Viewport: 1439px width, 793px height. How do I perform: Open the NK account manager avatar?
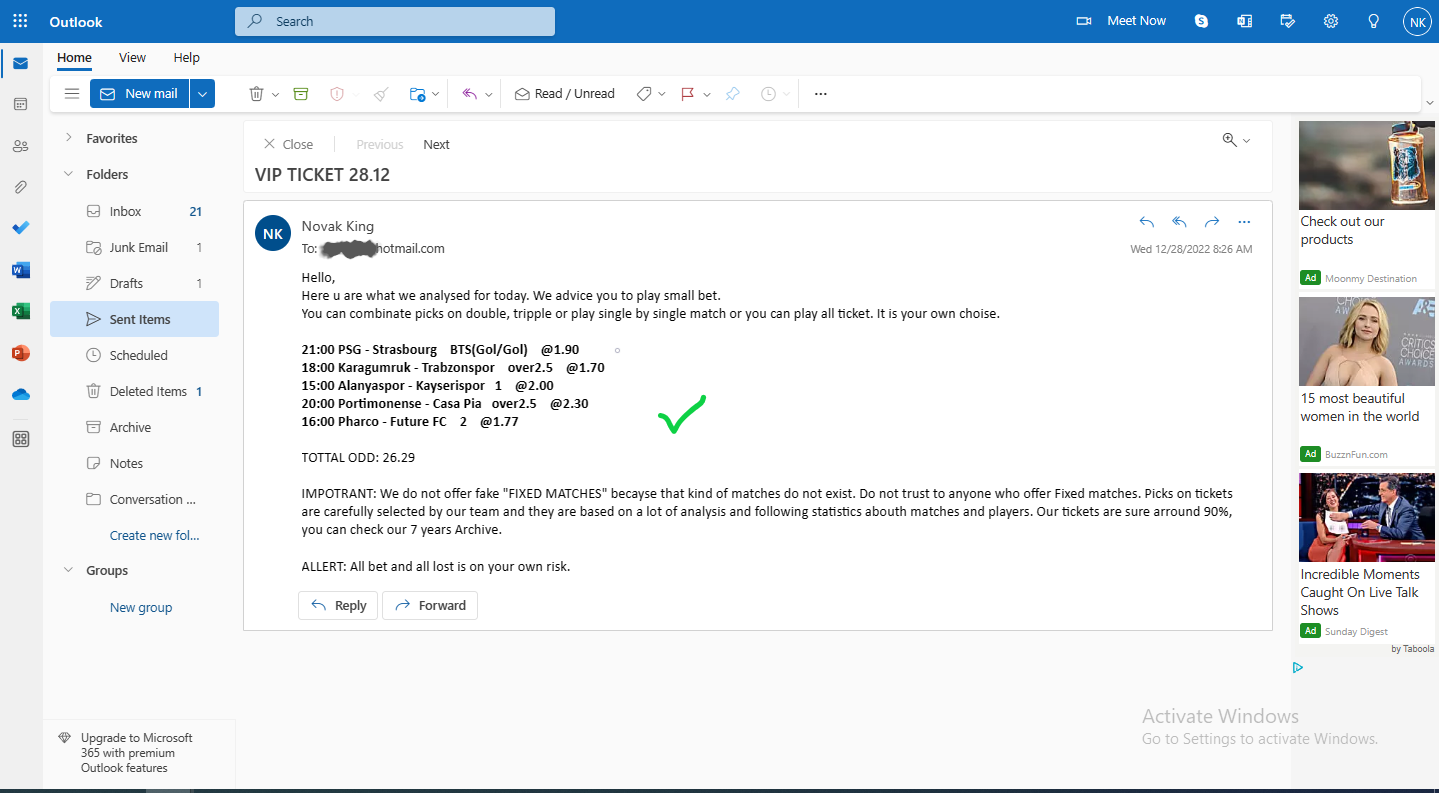1418,21
